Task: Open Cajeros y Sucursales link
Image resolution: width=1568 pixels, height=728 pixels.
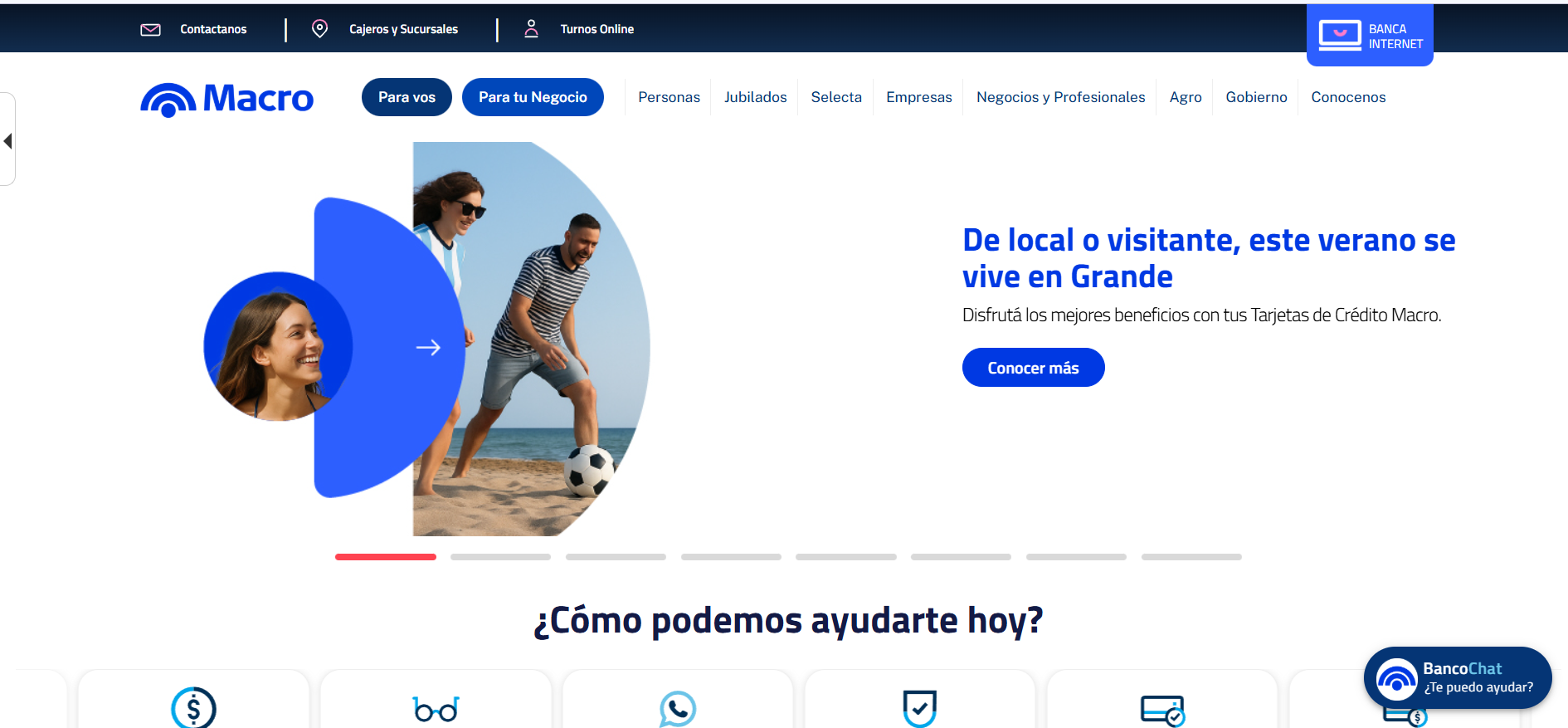Action: 403,29
